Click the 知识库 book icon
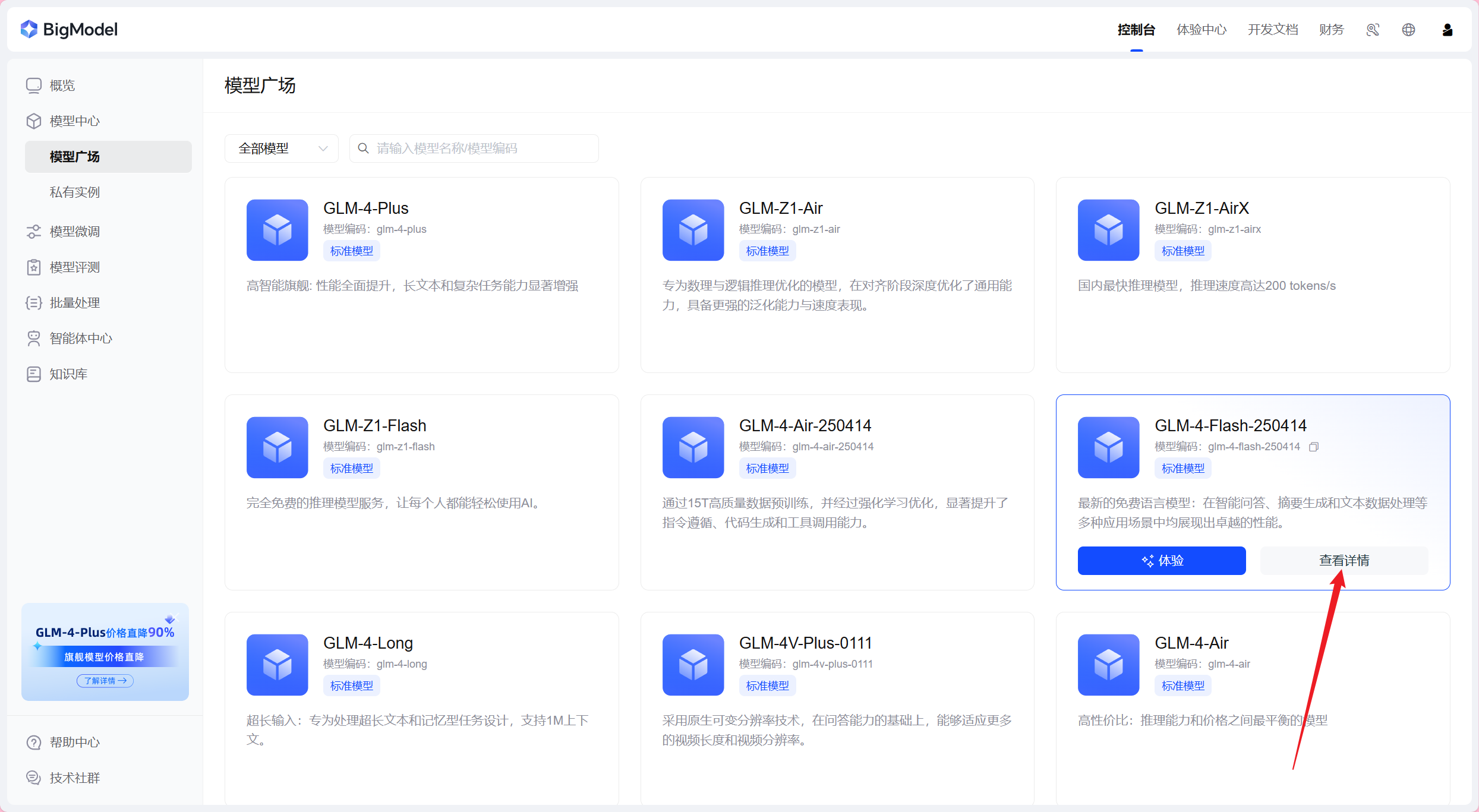This screenshot has height=812, width=1479. 34,374
